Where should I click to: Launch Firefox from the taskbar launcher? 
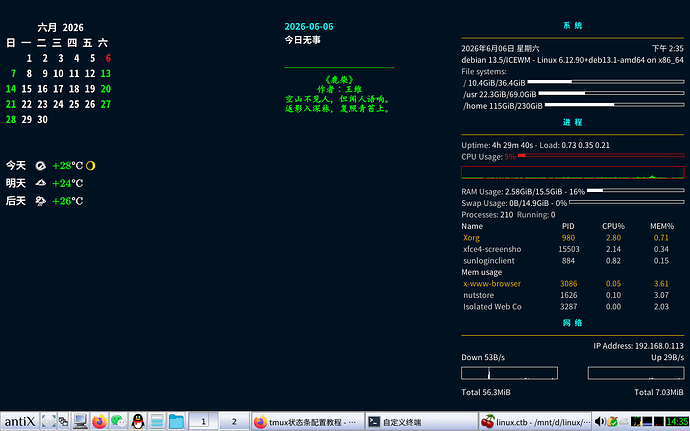(99, 421)
